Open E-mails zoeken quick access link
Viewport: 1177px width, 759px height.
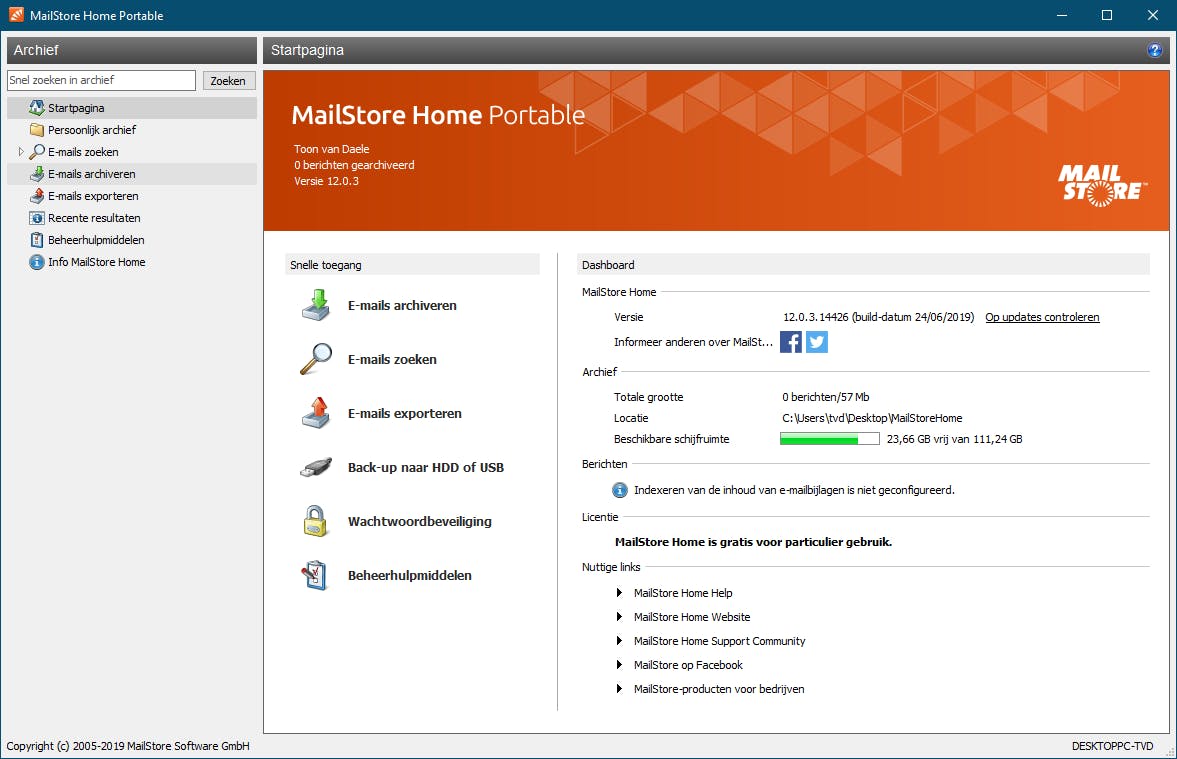pyautogui.click(x=392, y=360)
